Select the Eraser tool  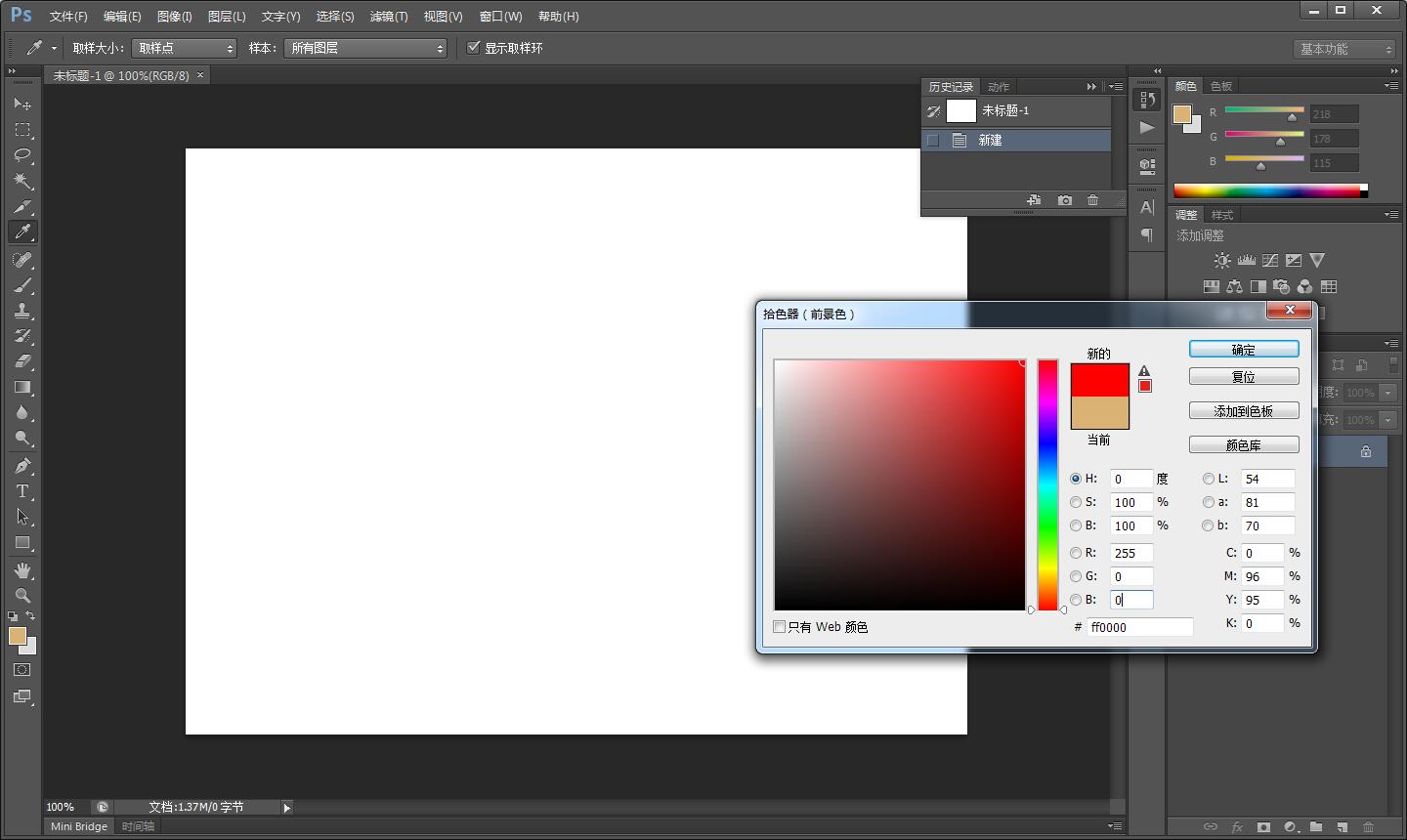click(22, 361)
